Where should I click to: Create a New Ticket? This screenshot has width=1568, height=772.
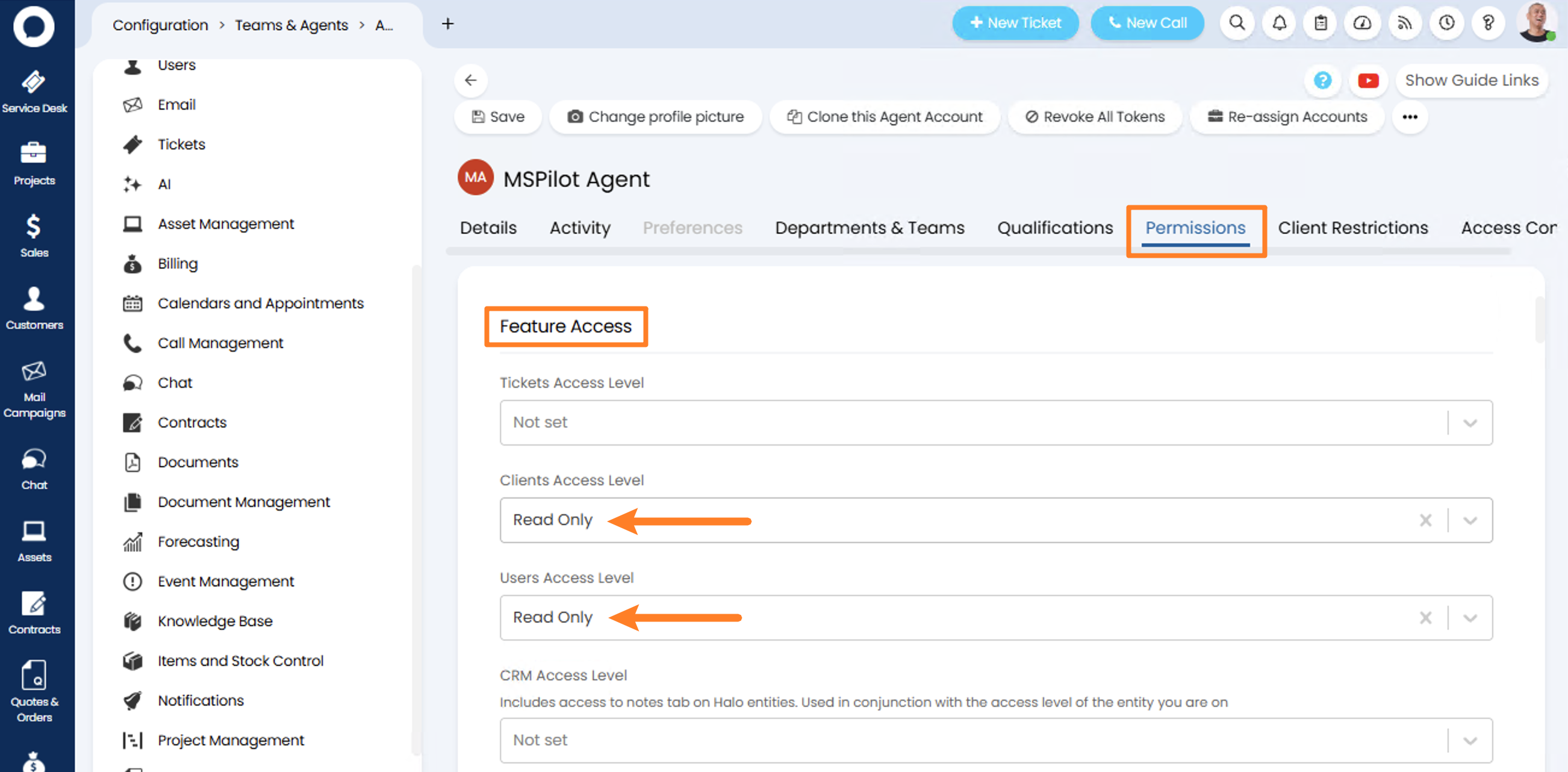click(1015, 23)
